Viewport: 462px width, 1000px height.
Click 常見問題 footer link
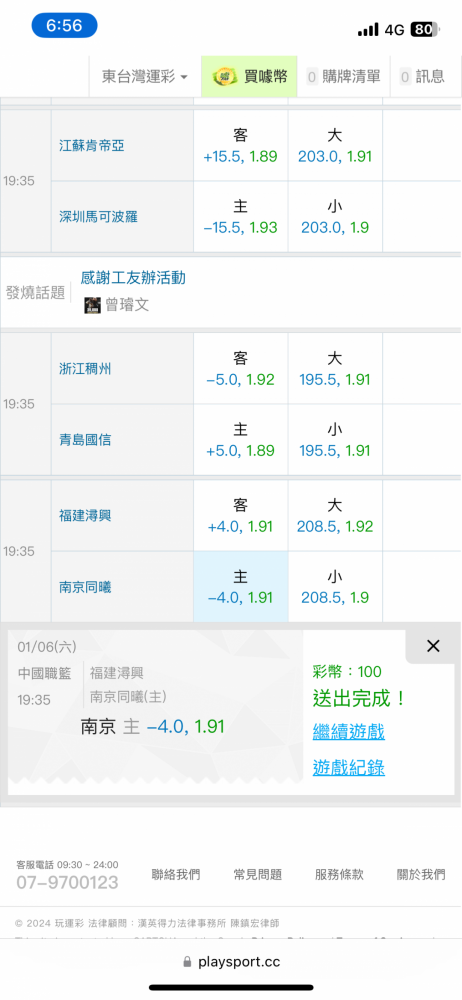click(258, 874)
